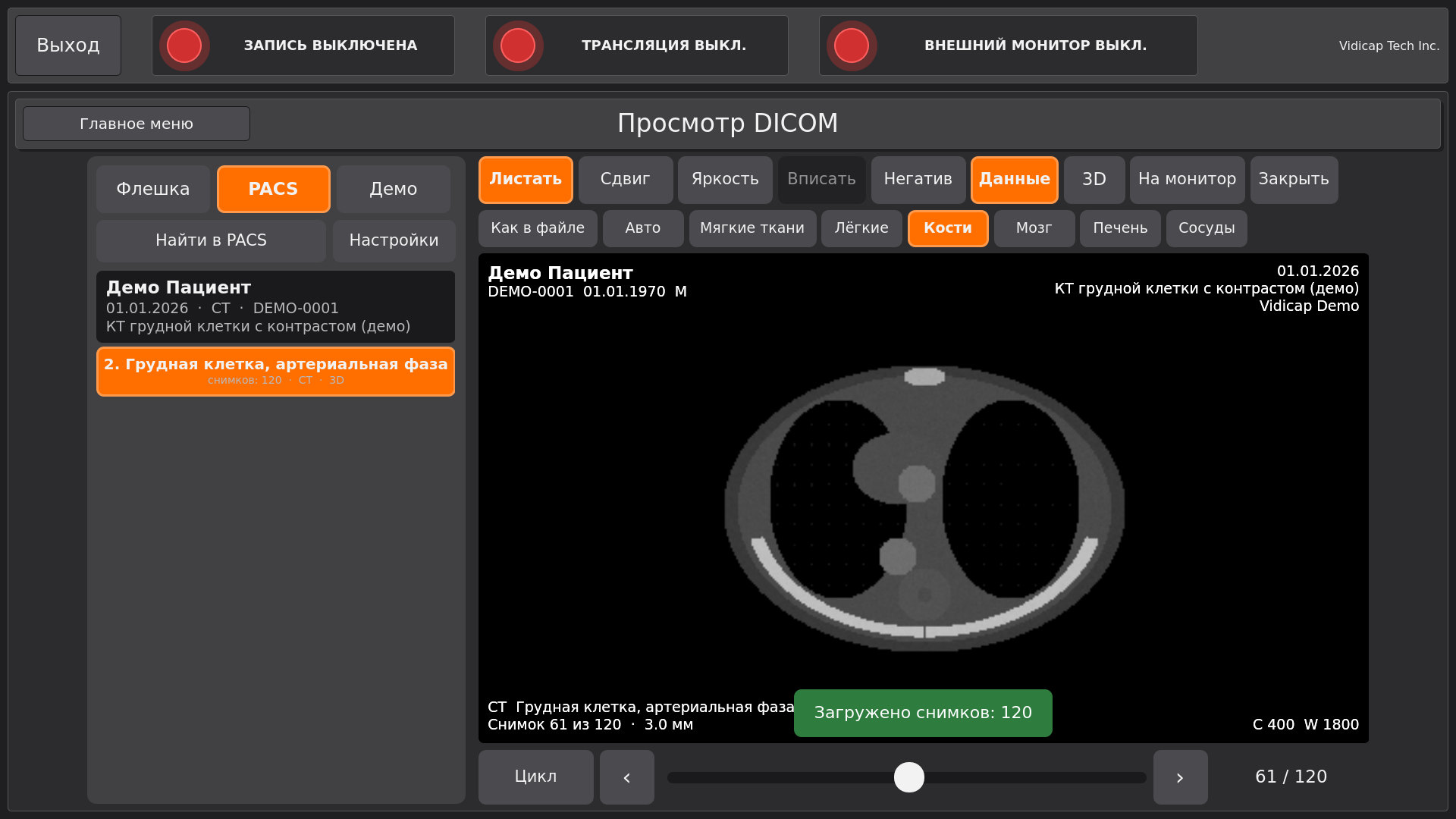Choose the Авто window preset
This screenshot has width=1456, height=819.
[x=643, y=228]
